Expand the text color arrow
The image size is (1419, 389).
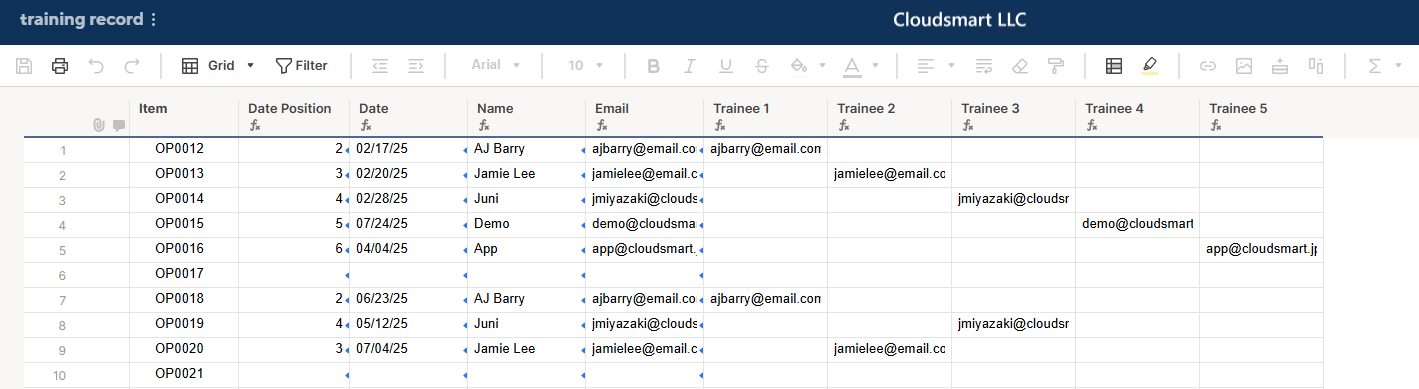coord(876,66)
